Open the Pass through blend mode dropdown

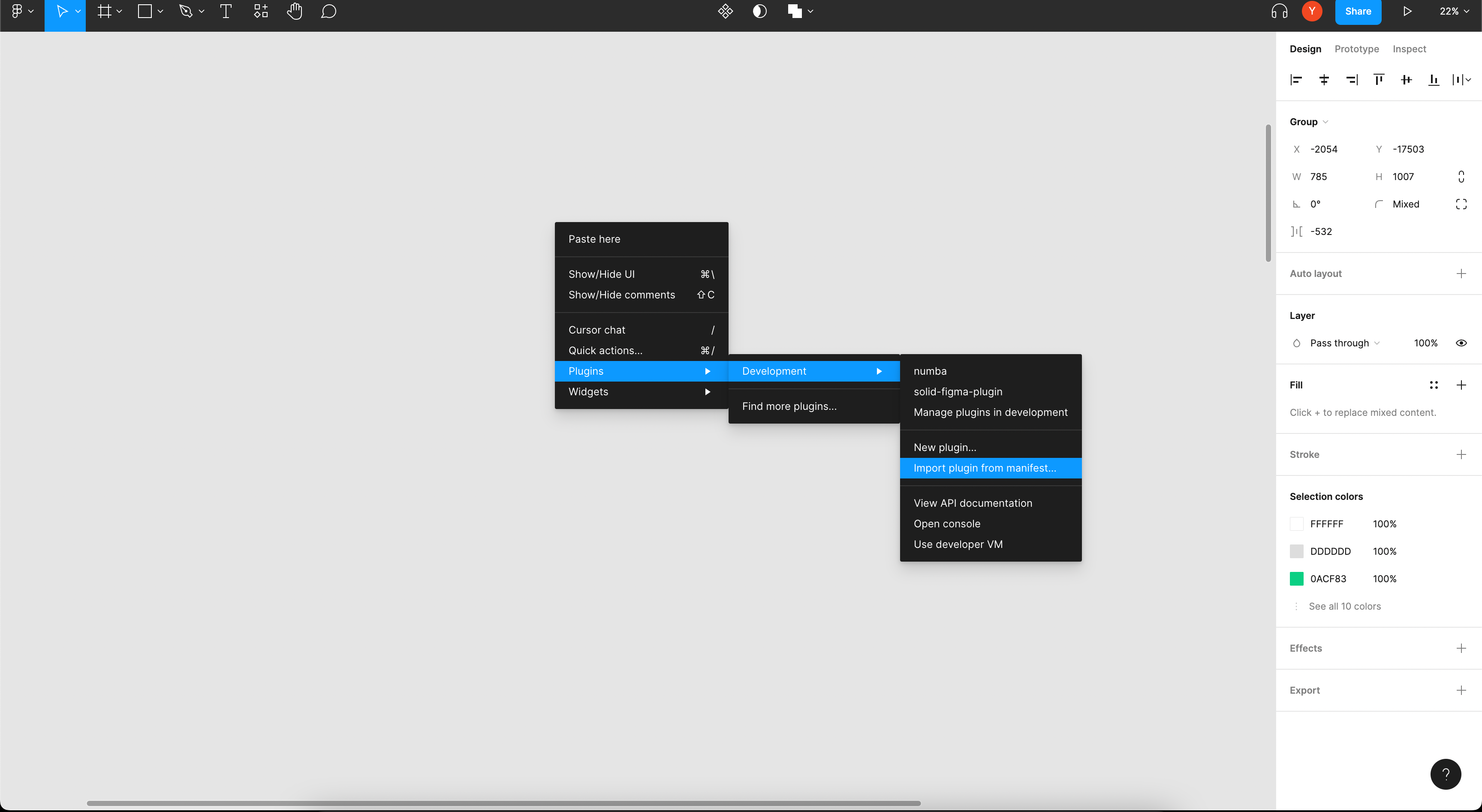1340,343
